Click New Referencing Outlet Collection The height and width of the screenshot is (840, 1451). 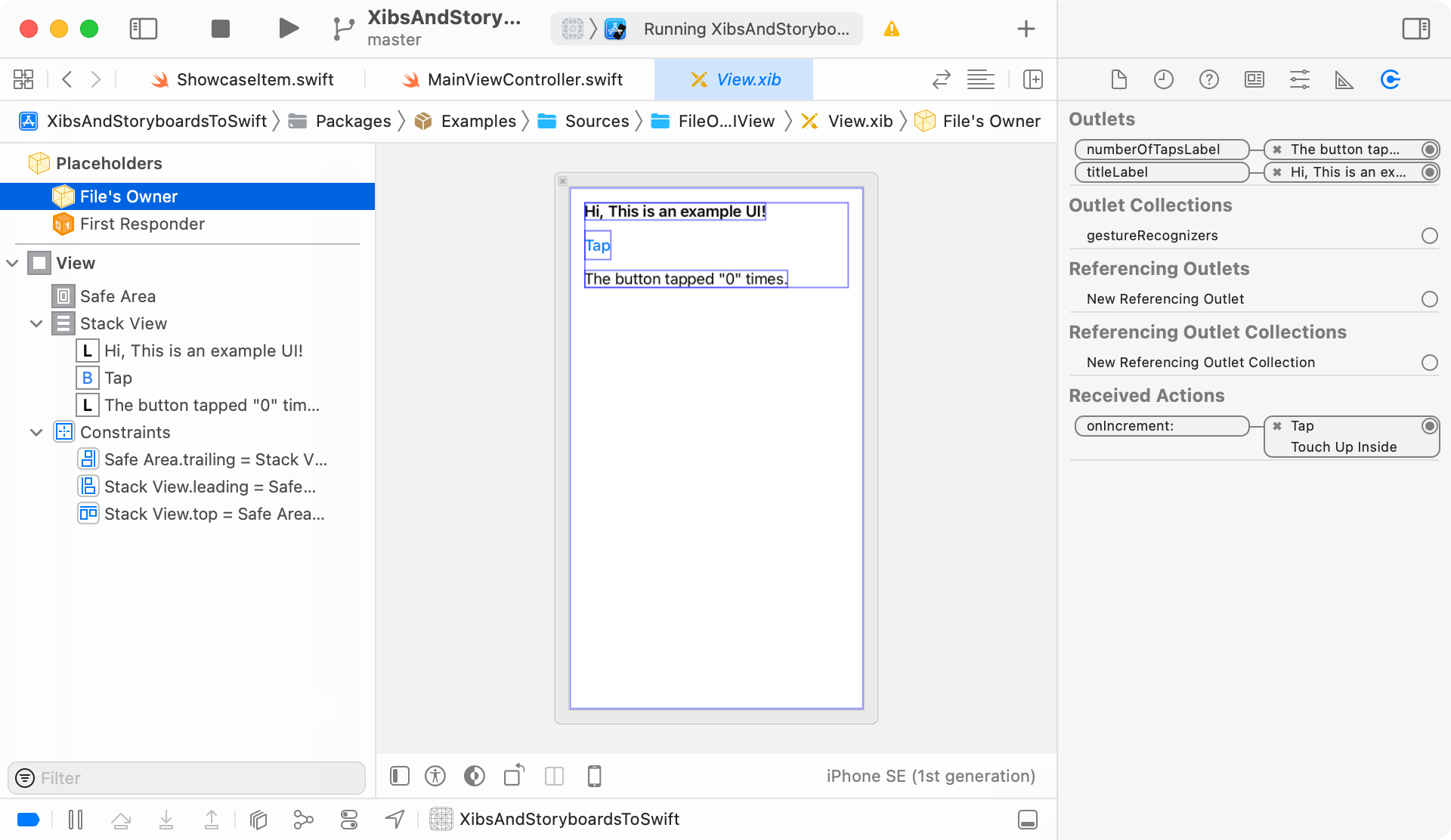(1201, 362)
